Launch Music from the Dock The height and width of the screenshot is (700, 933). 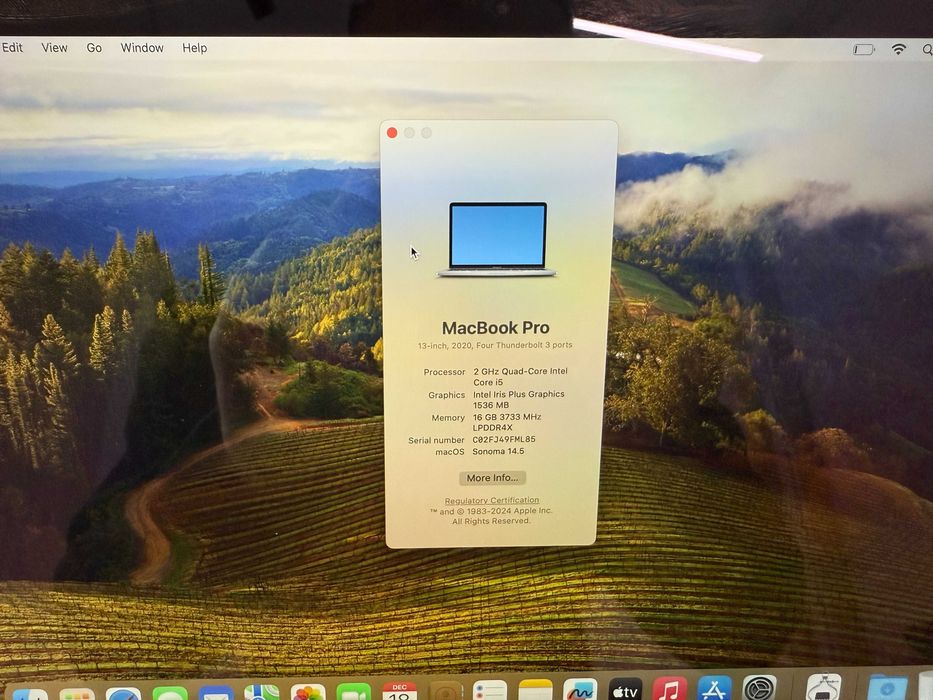[x=669, y=688]
